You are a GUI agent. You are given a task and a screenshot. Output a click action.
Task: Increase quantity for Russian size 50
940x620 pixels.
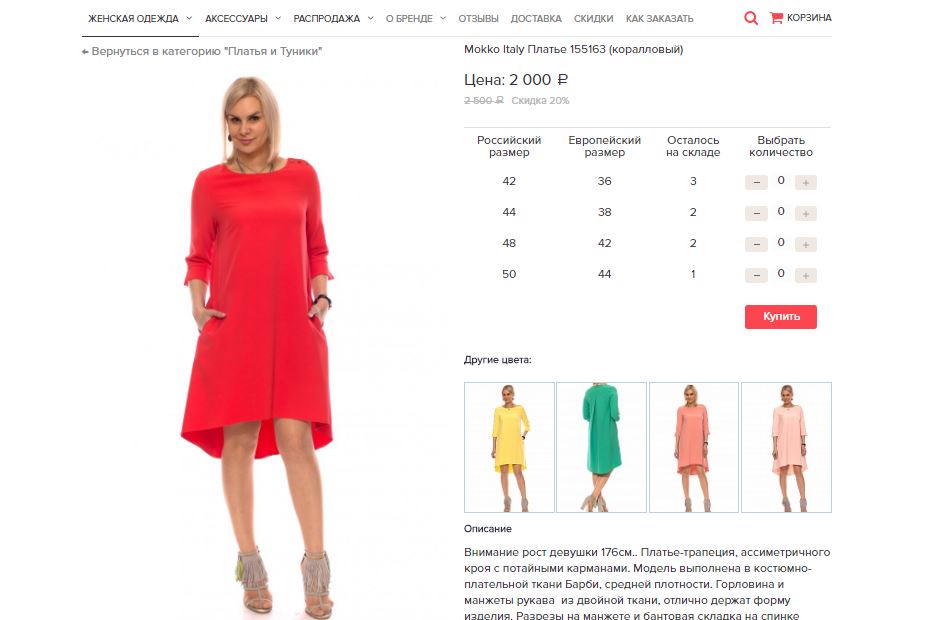click(806, 276)
